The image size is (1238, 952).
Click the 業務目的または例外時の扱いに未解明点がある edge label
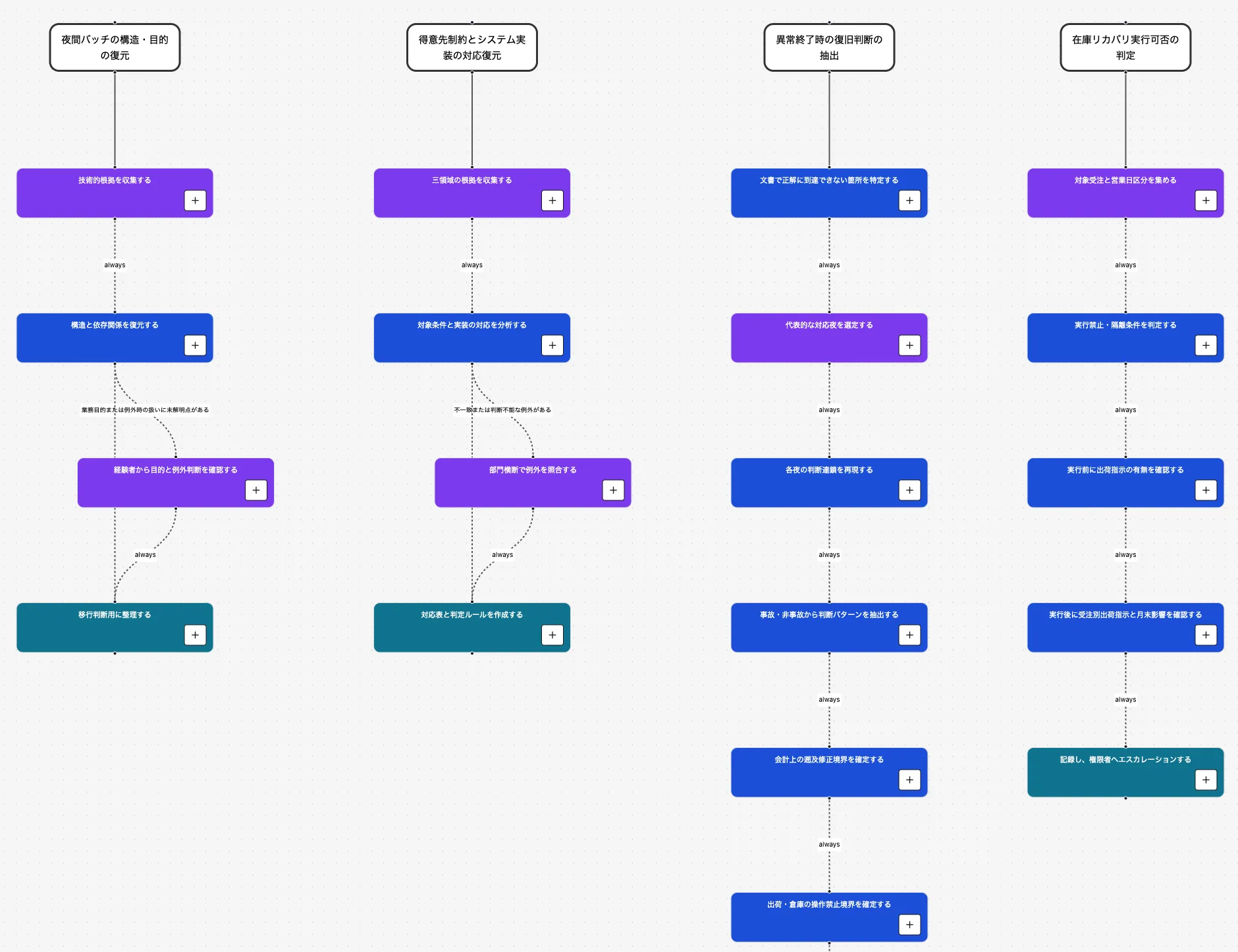145,410
